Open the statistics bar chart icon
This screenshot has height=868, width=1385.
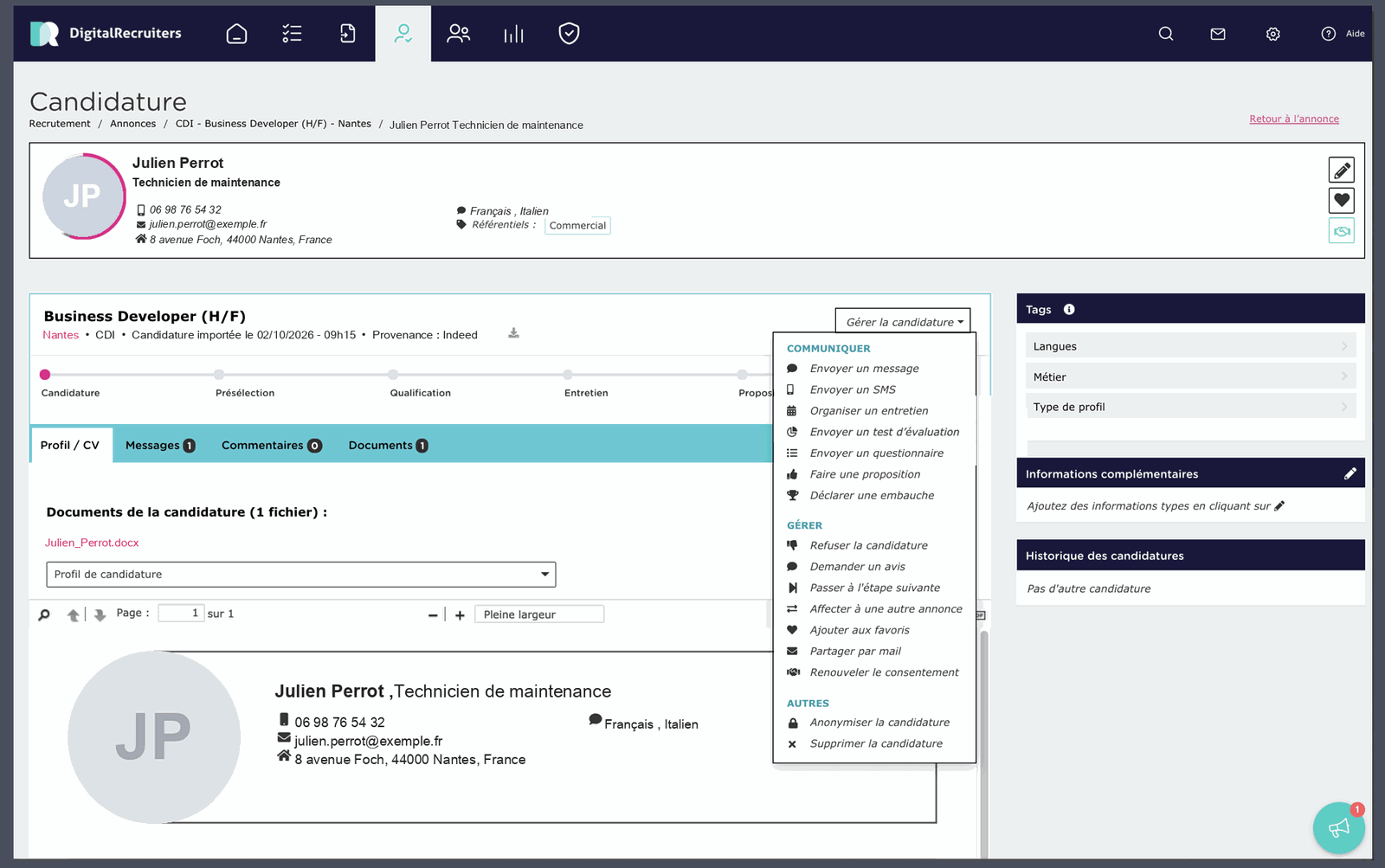(x=514, y=34)
